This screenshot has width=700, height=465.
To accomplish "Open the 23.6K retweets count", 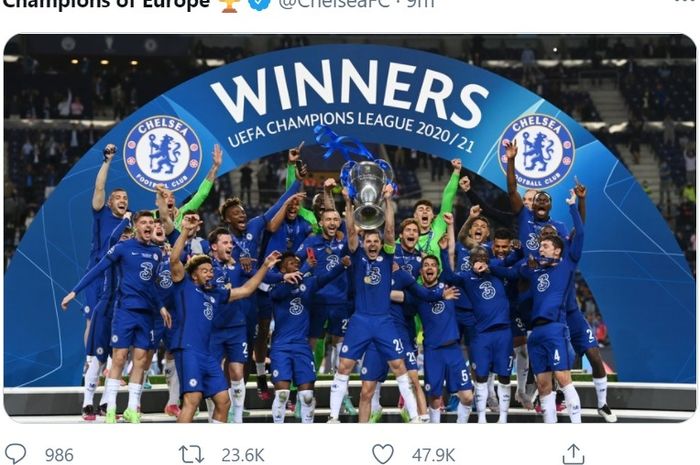I will [243, 455].
